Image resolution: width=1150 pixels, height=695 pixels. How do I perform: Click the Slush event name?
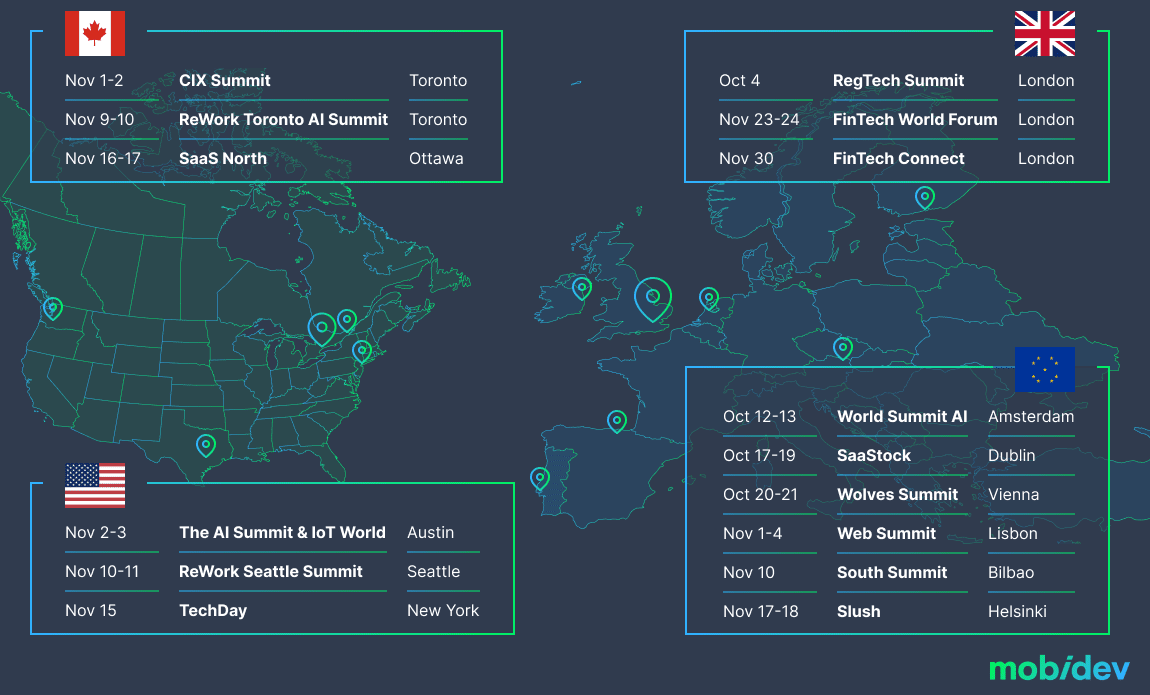coord(859,611)
